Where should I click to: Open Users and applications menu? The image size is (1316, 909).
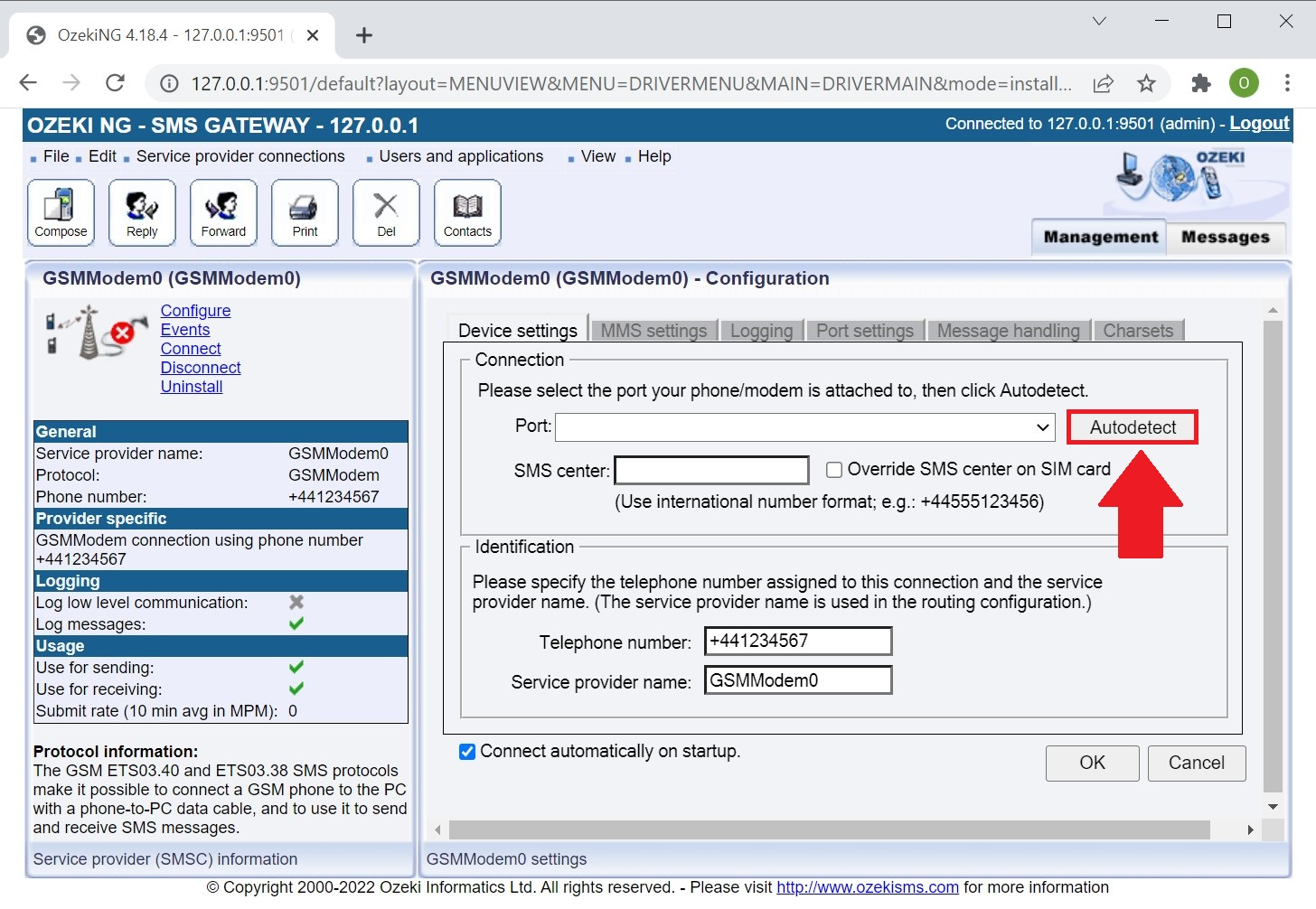(461, 156)
